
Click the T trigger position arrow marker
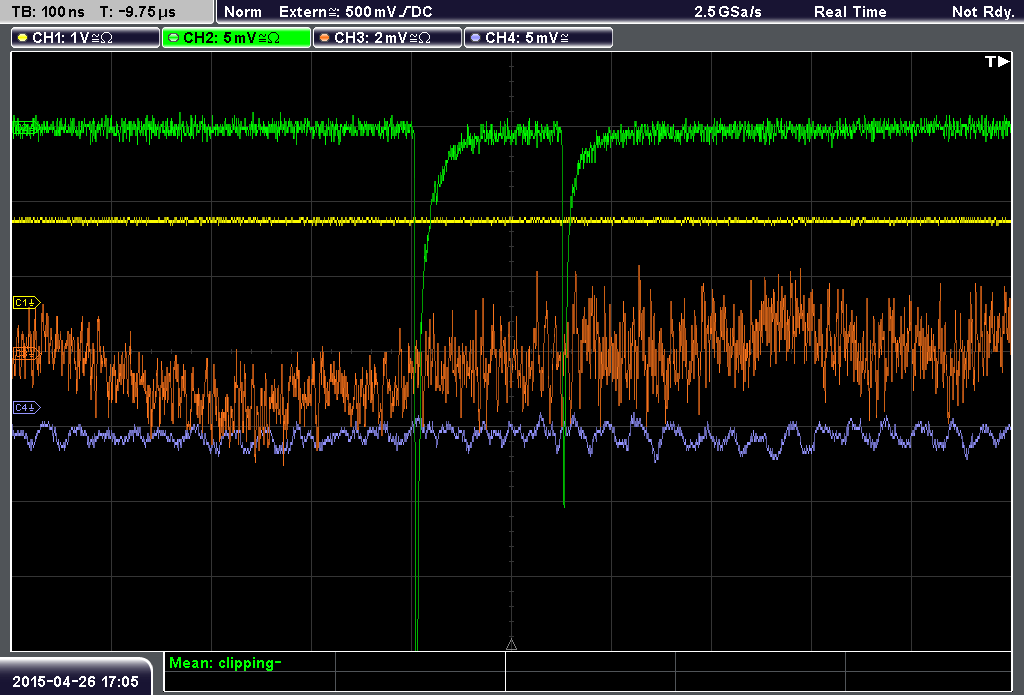[997, 61]
